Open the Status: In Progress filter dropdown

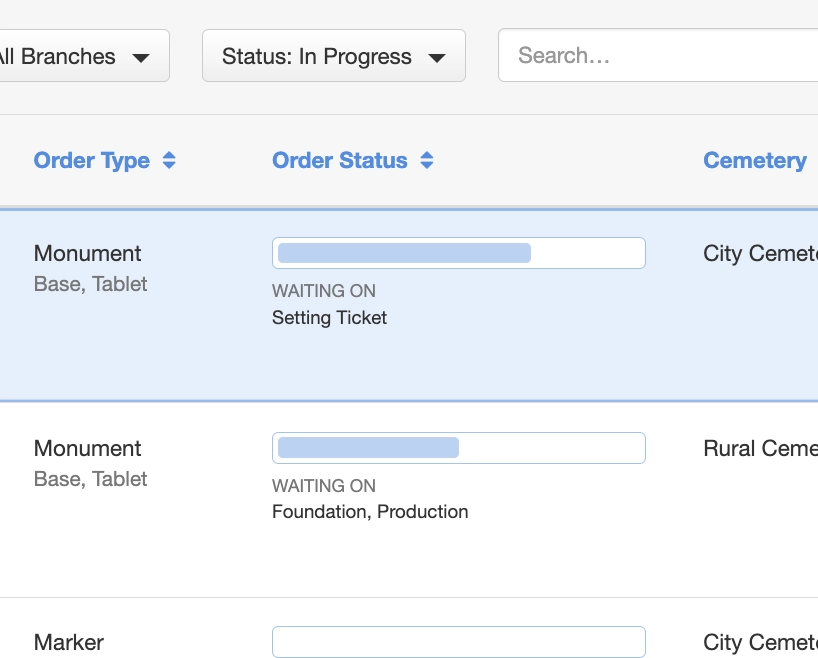(x=333, y=57)
